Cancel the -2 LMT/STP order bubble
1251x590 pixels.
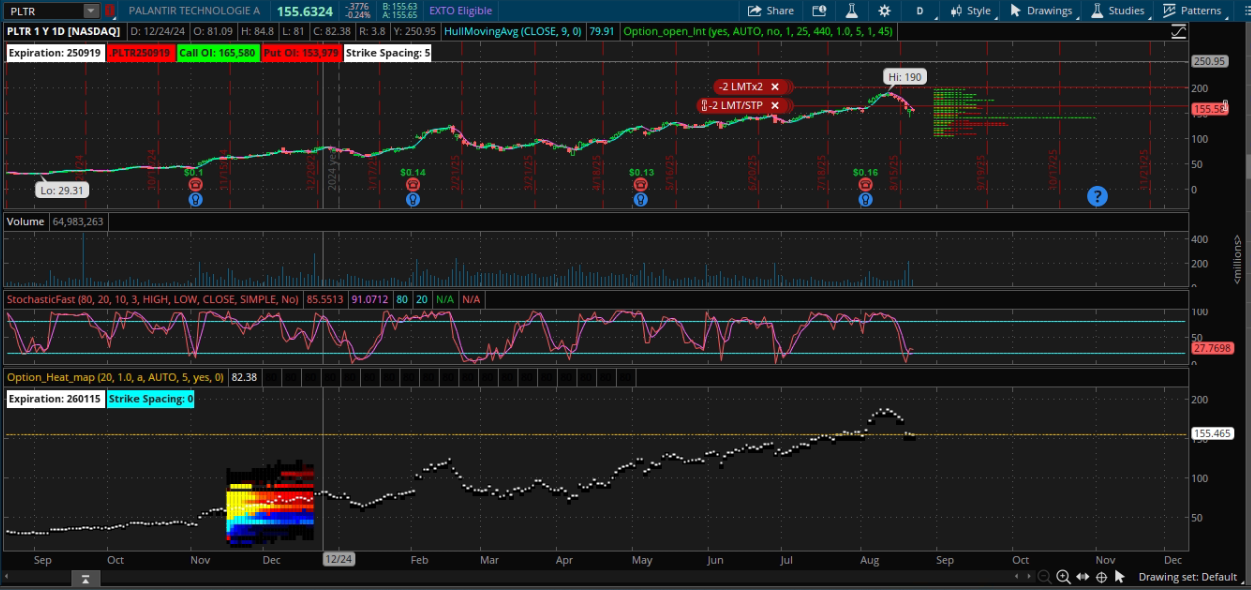(x=774, y=105)
